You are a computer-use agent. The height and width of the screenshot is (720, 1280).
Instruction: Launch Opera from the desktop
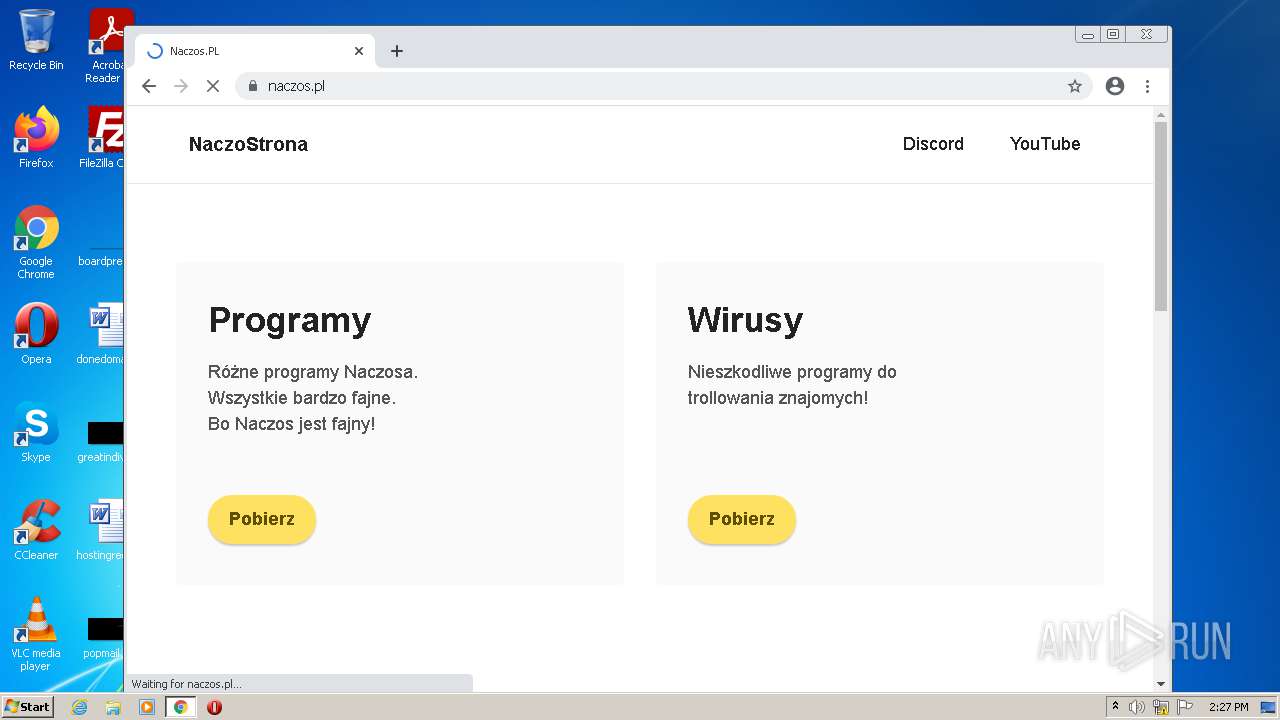[x=36, y=334]
